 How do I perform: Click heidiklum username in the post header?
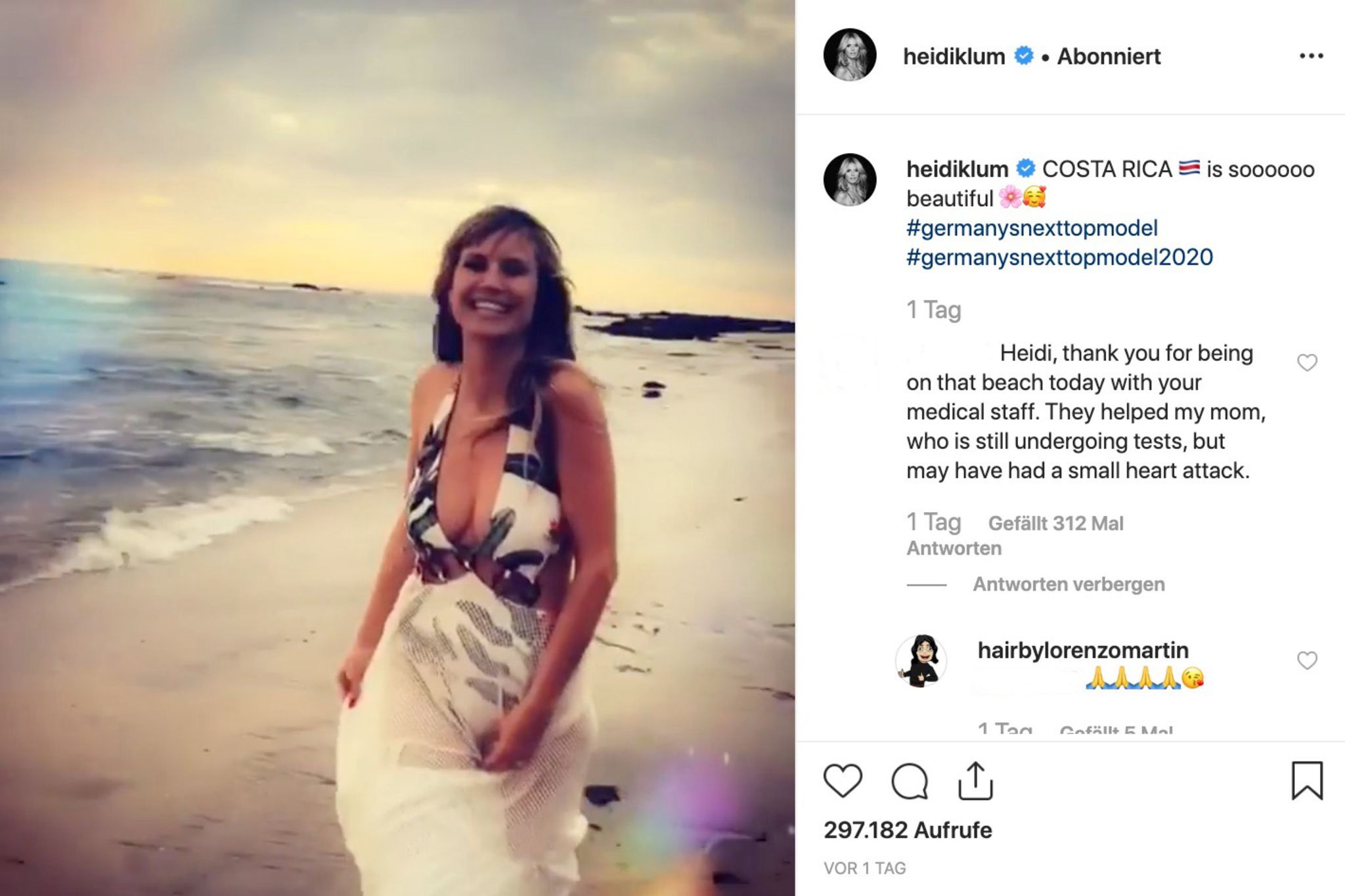pos(954,56)
